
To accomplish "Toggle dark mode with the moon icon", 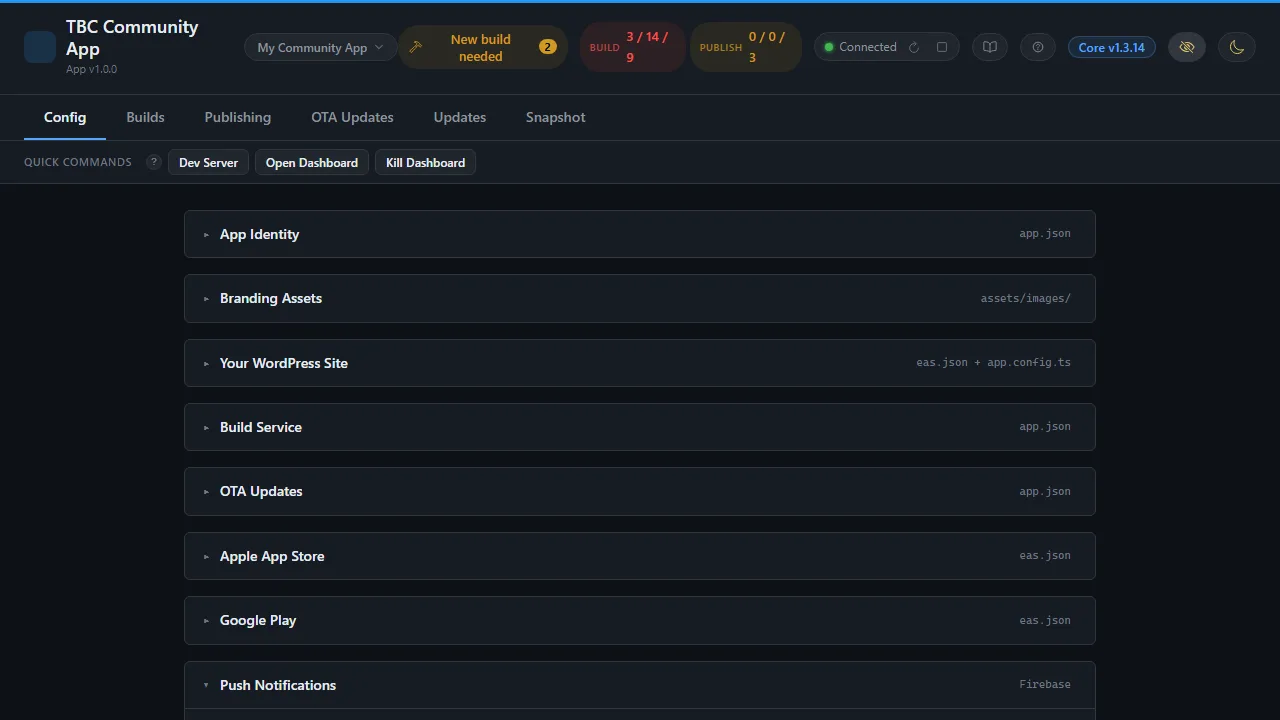I will (1237, 47).
